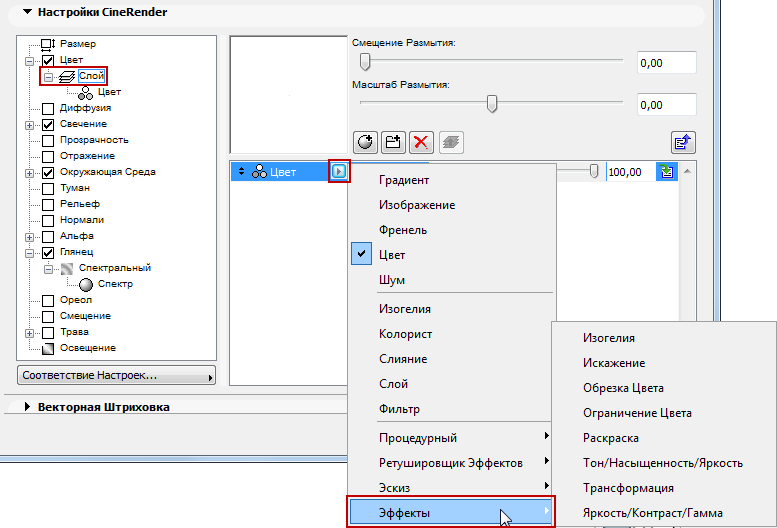
Task: Click the red X delete layer button
Action: (421, 143)
